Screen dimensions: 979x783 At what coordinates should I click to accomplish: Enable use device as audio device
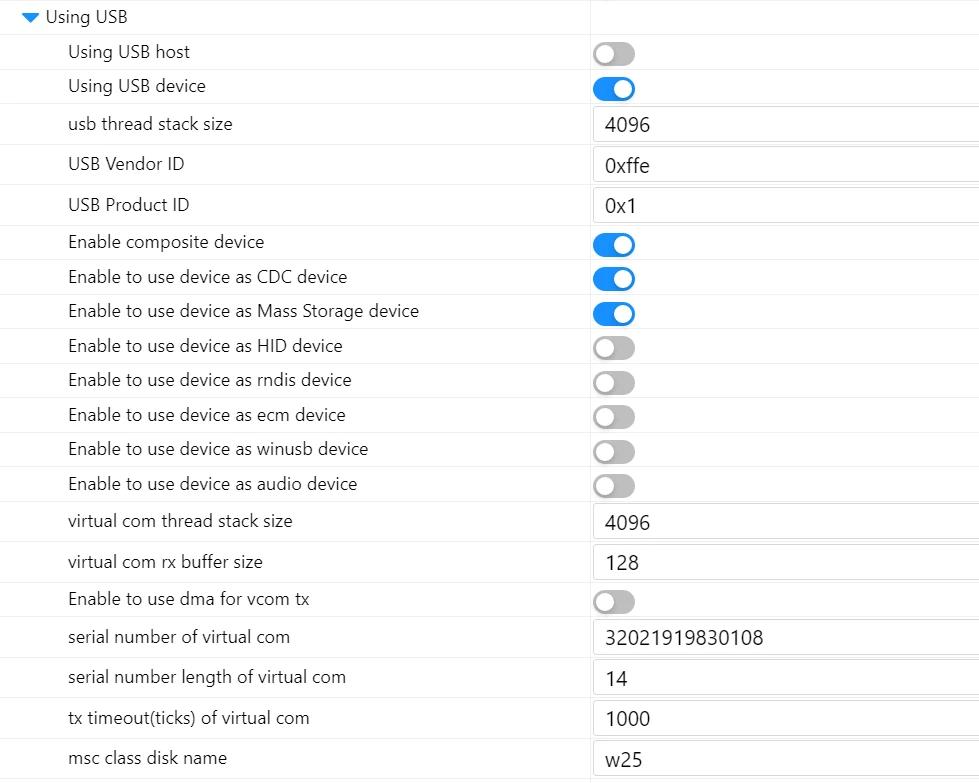click(x=613, y=486)
